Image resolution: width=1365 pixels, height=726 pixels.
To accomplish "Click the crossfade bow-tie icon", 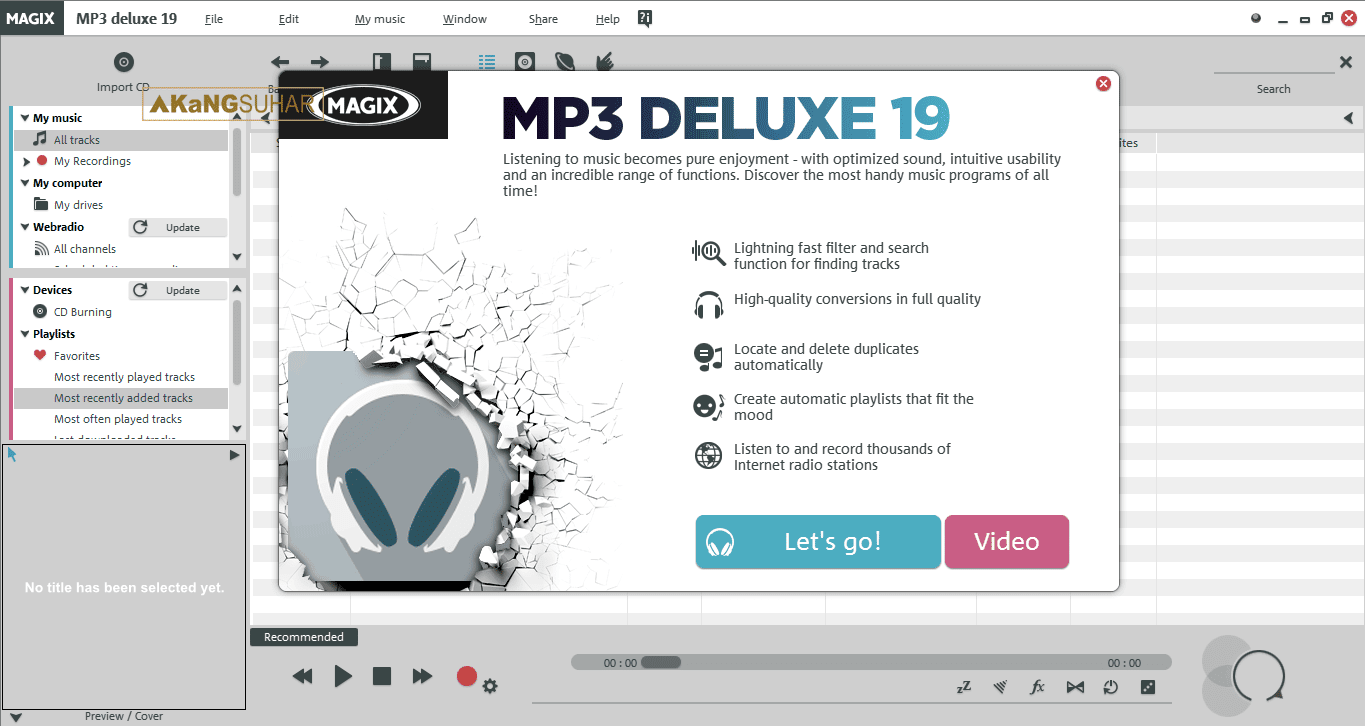I will [1075, 687].
